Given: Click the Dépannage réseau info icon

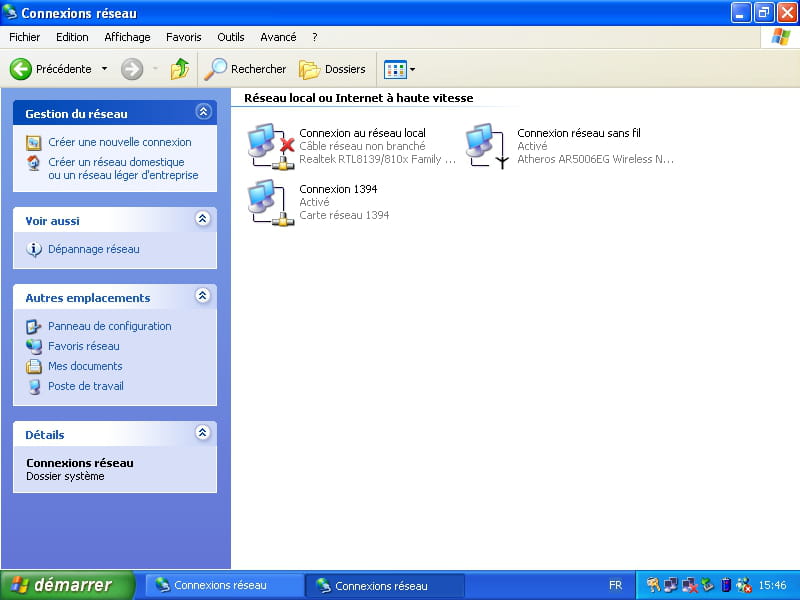Looking at the screenshot, I should (x=34, y=249).
